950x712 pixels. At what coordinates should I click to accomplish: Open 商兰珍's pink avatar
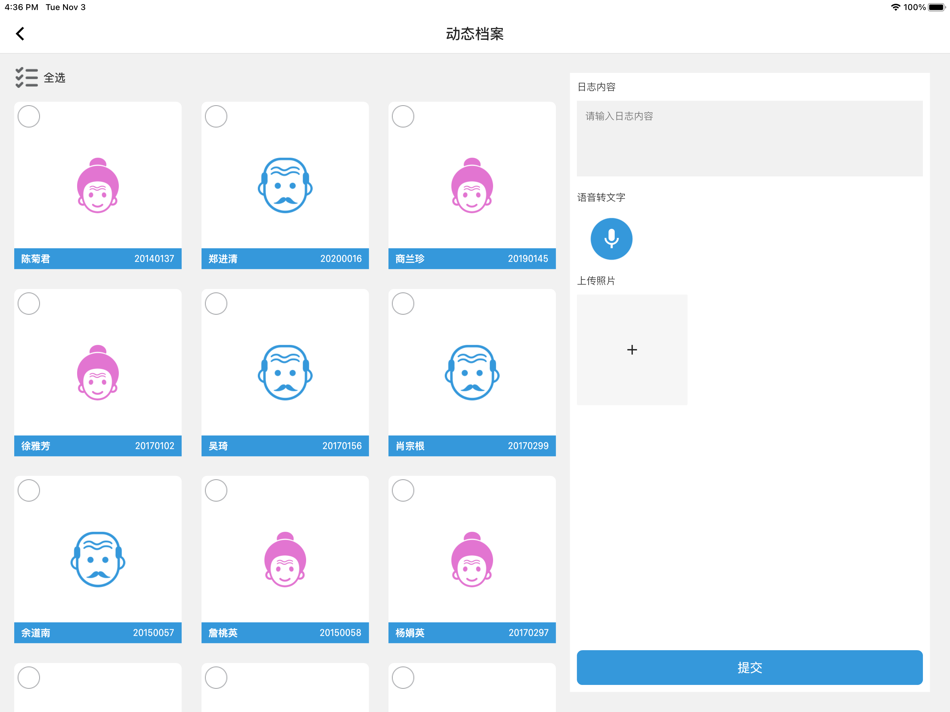point(472,185)
